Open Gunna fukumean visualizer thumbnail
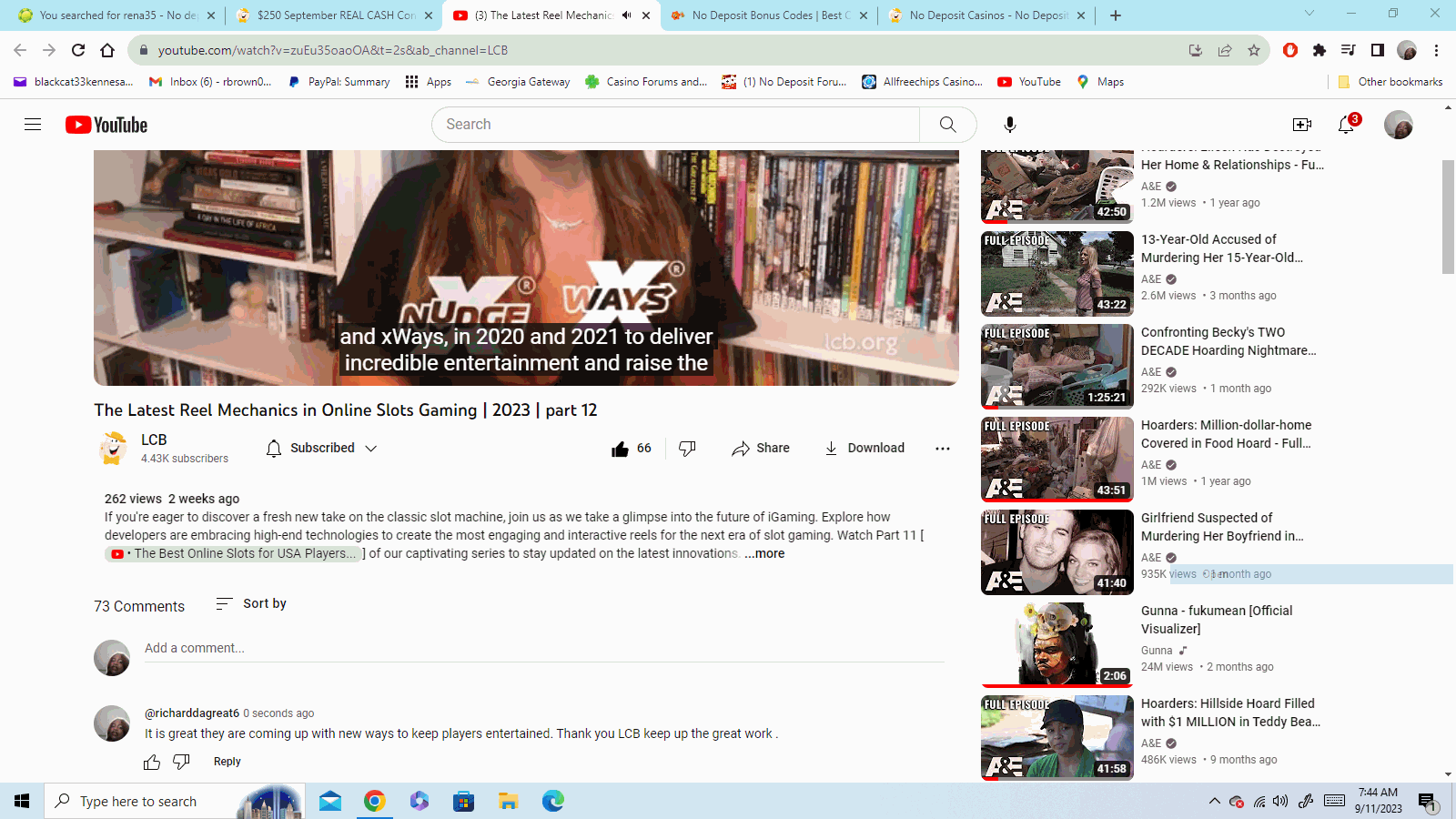This screenshot has height=819, width=1456. pyautogui.click(x=1057, y=645)
